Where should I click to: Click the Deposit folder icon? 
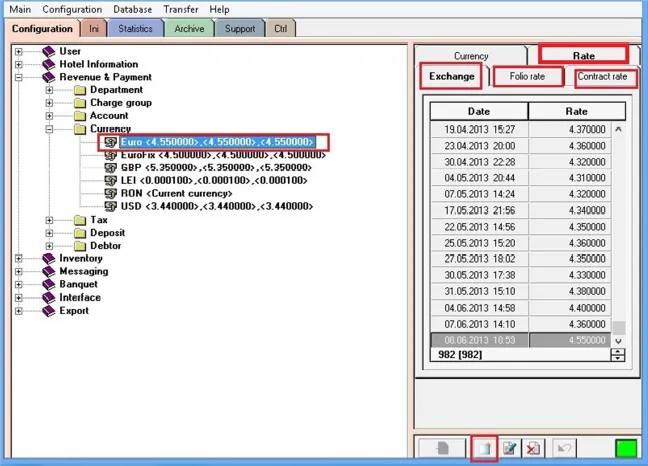point(80,233)
